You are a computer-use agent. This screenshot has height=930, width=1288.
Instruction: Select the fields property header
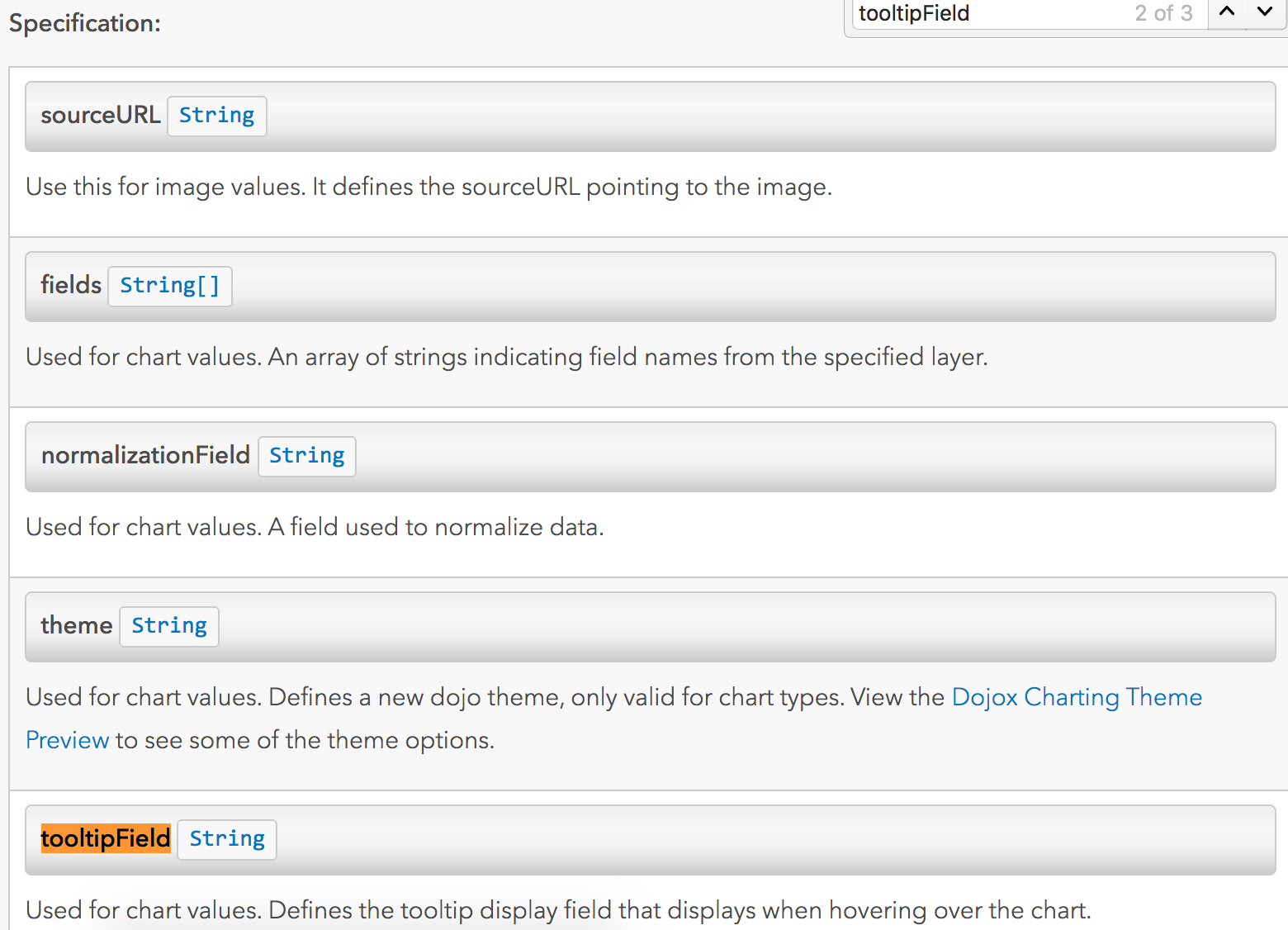point(651,287)
